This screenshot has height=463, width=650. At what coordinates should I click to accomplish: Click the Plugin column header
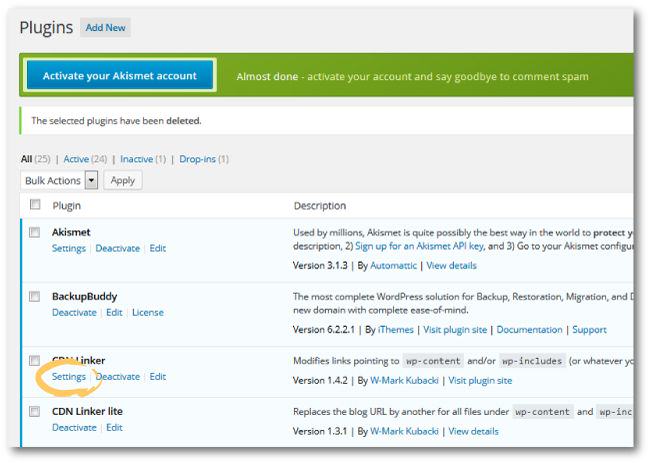tap(67, 206)
